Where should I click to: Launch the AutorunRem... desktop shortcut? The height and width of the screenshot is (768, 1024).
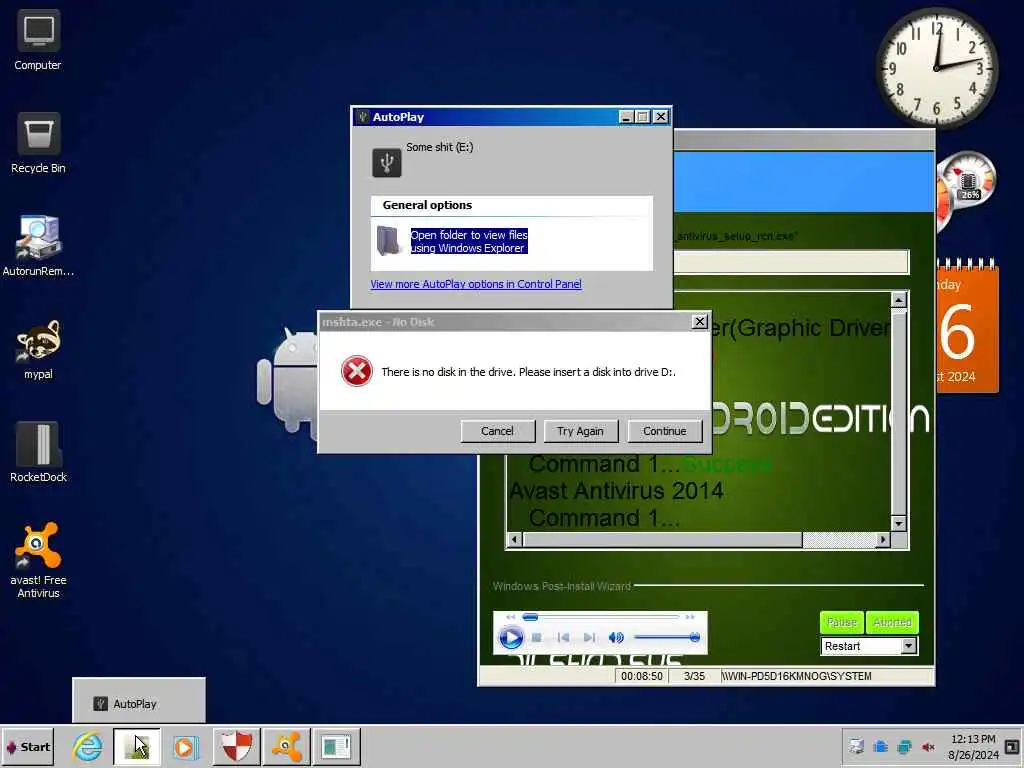(38, 246)
